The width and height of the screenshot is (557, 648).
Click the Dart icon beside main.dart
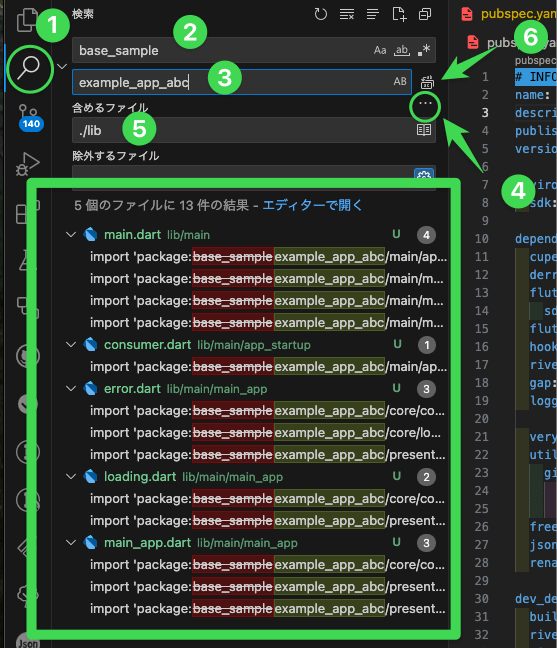[90, 235]
